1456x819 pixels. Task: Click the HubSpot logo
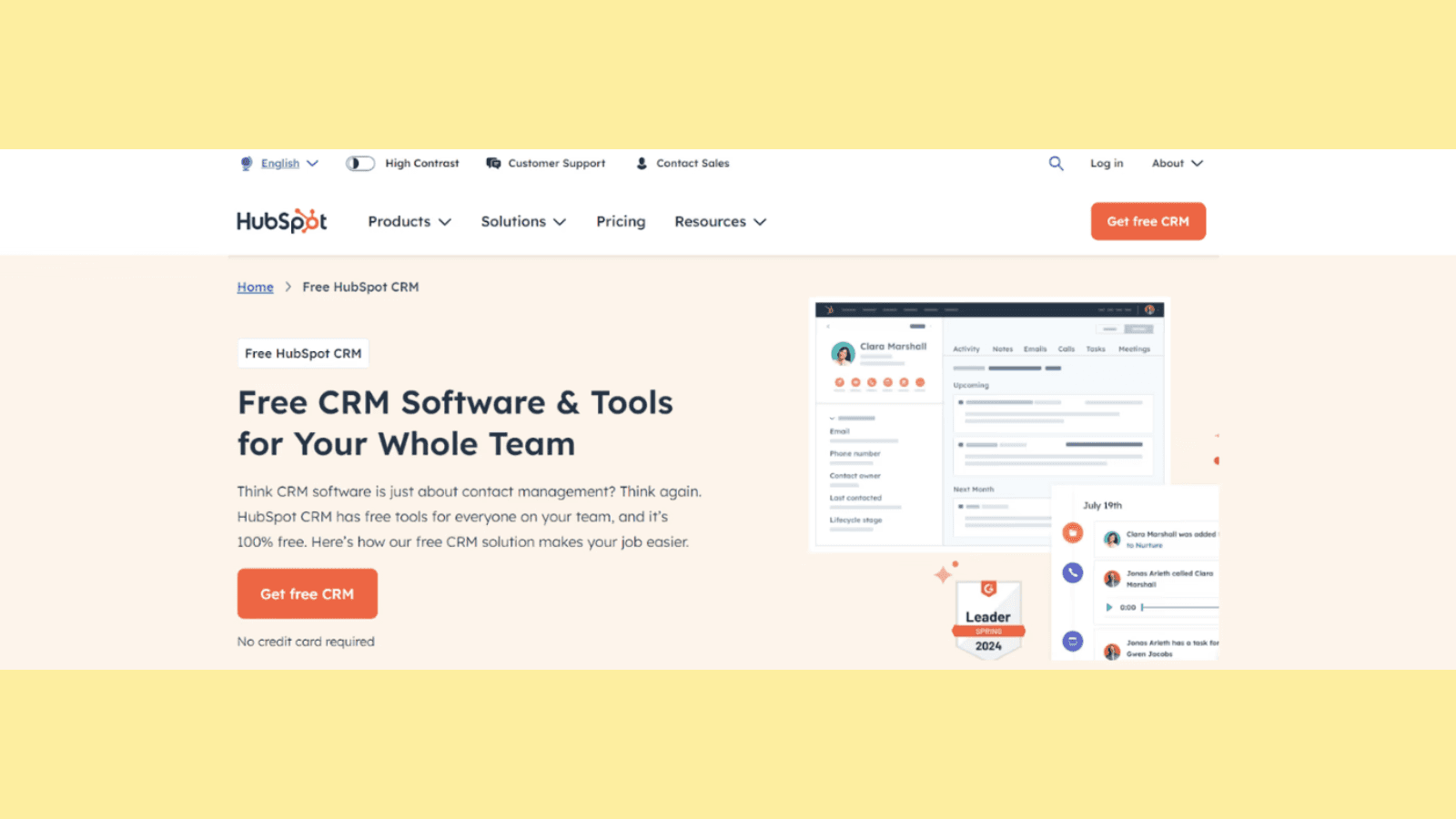282,221
